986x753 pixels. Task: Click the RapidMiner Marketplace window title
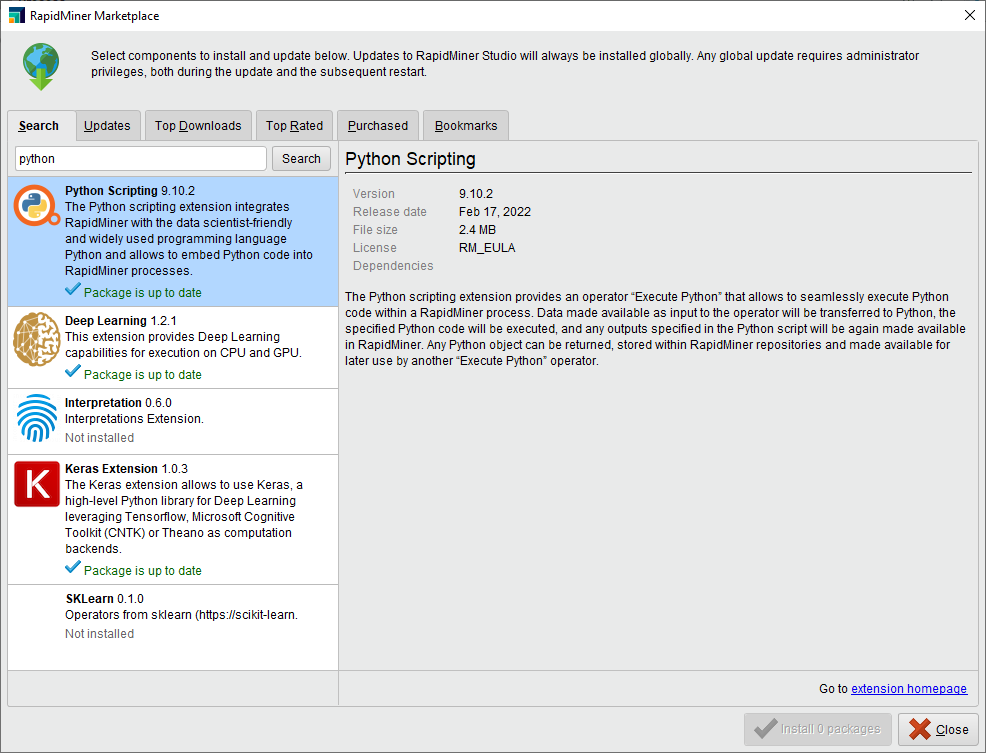tap(94, 16)
